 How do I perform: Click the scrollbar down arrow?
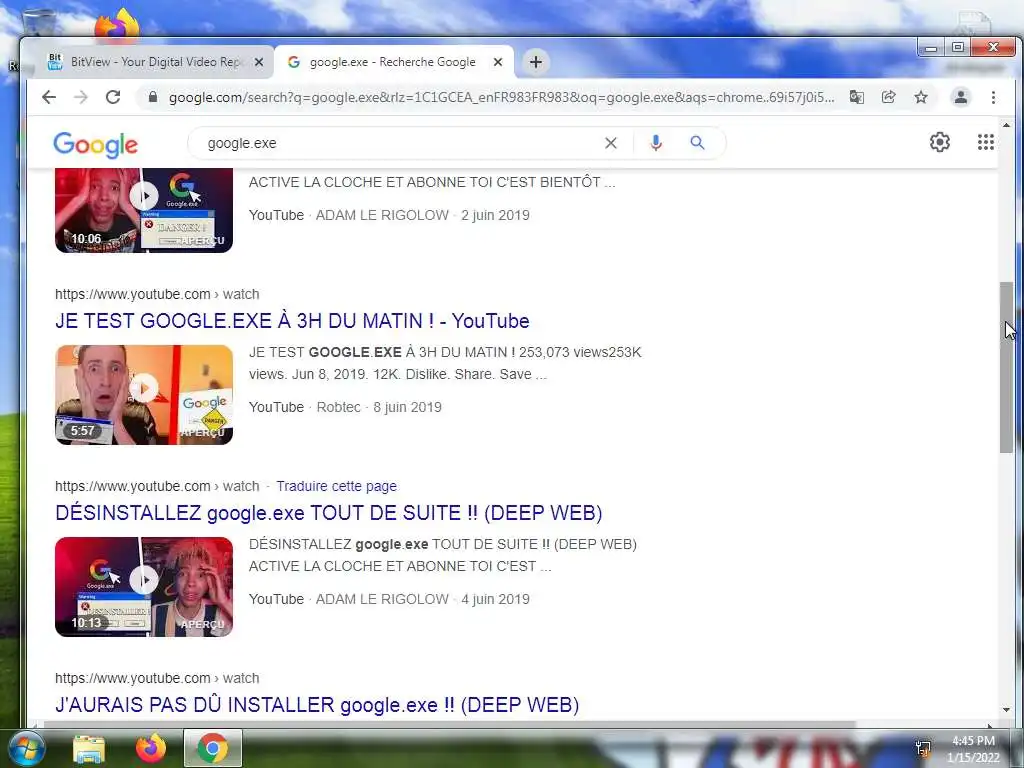pyautogui.click(x=1006, y=710)
